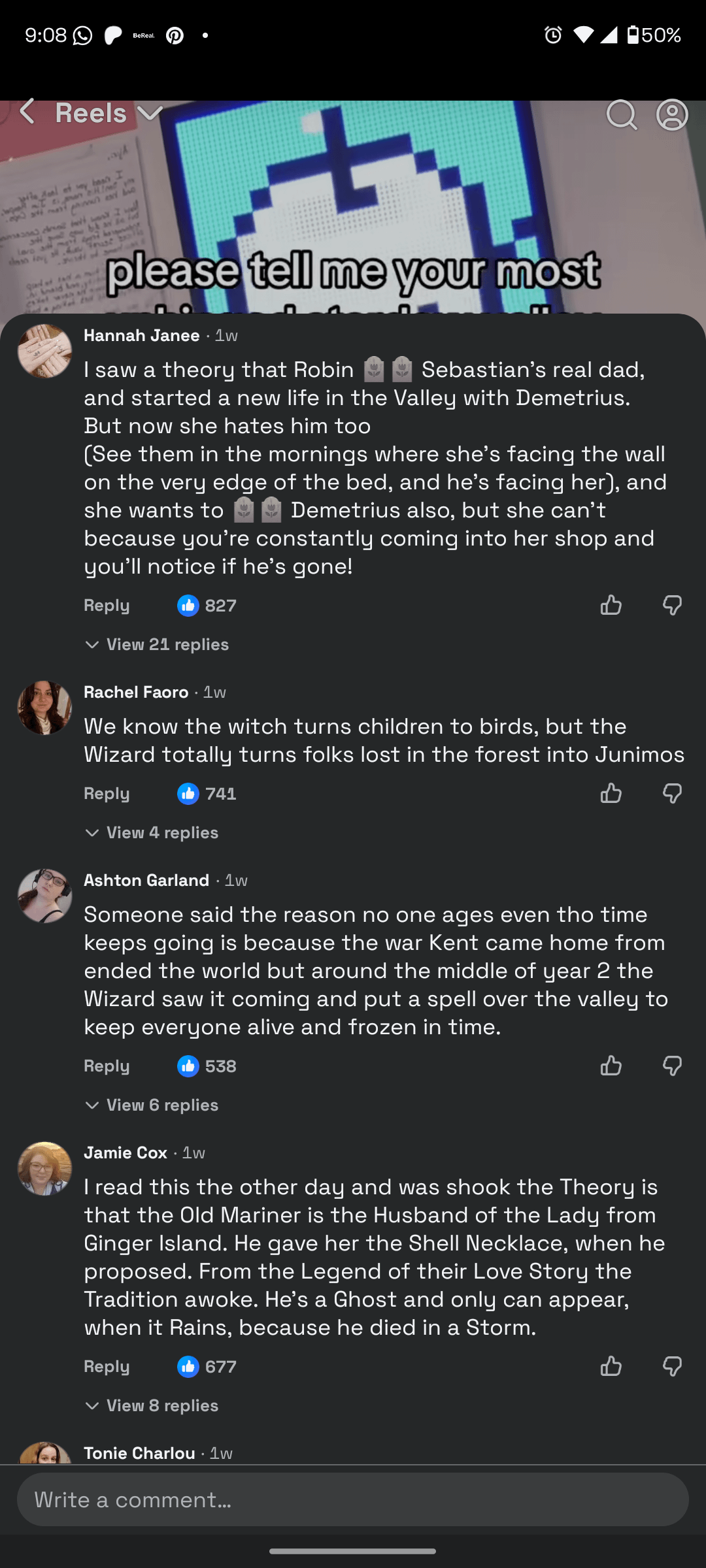
Task: Open Ashton Garland's profile name link
Action: [146, 881]
